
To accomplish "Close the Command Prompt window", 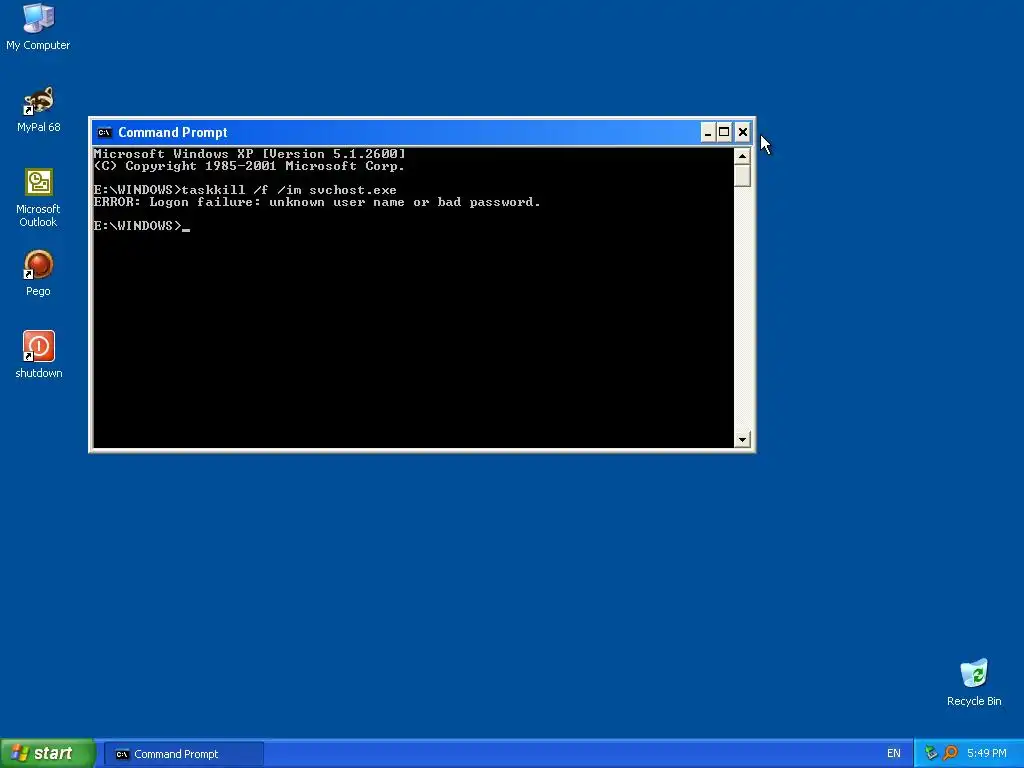I will click(x=743, y=133).
